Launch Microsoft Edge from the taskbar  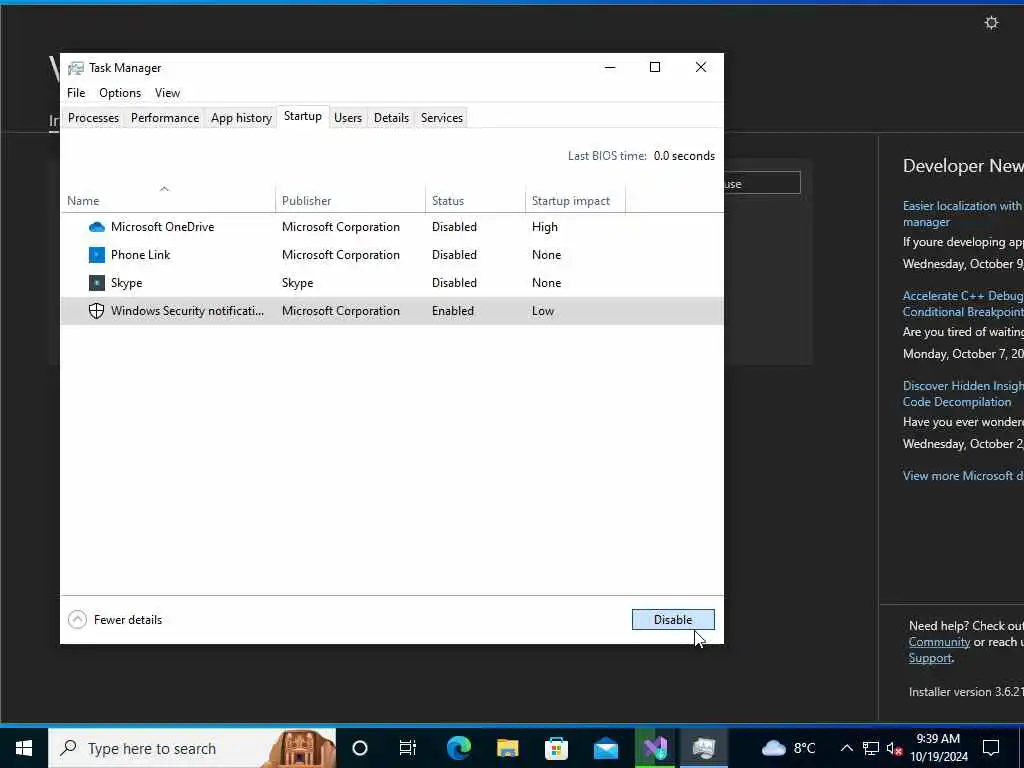point(458,748)
